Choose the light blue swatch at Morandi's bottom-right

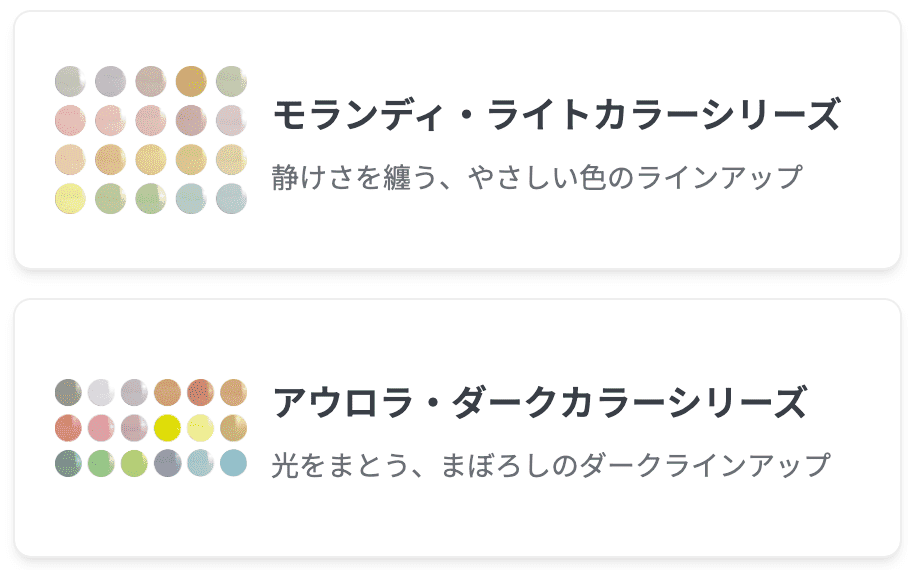coord(231,199)
